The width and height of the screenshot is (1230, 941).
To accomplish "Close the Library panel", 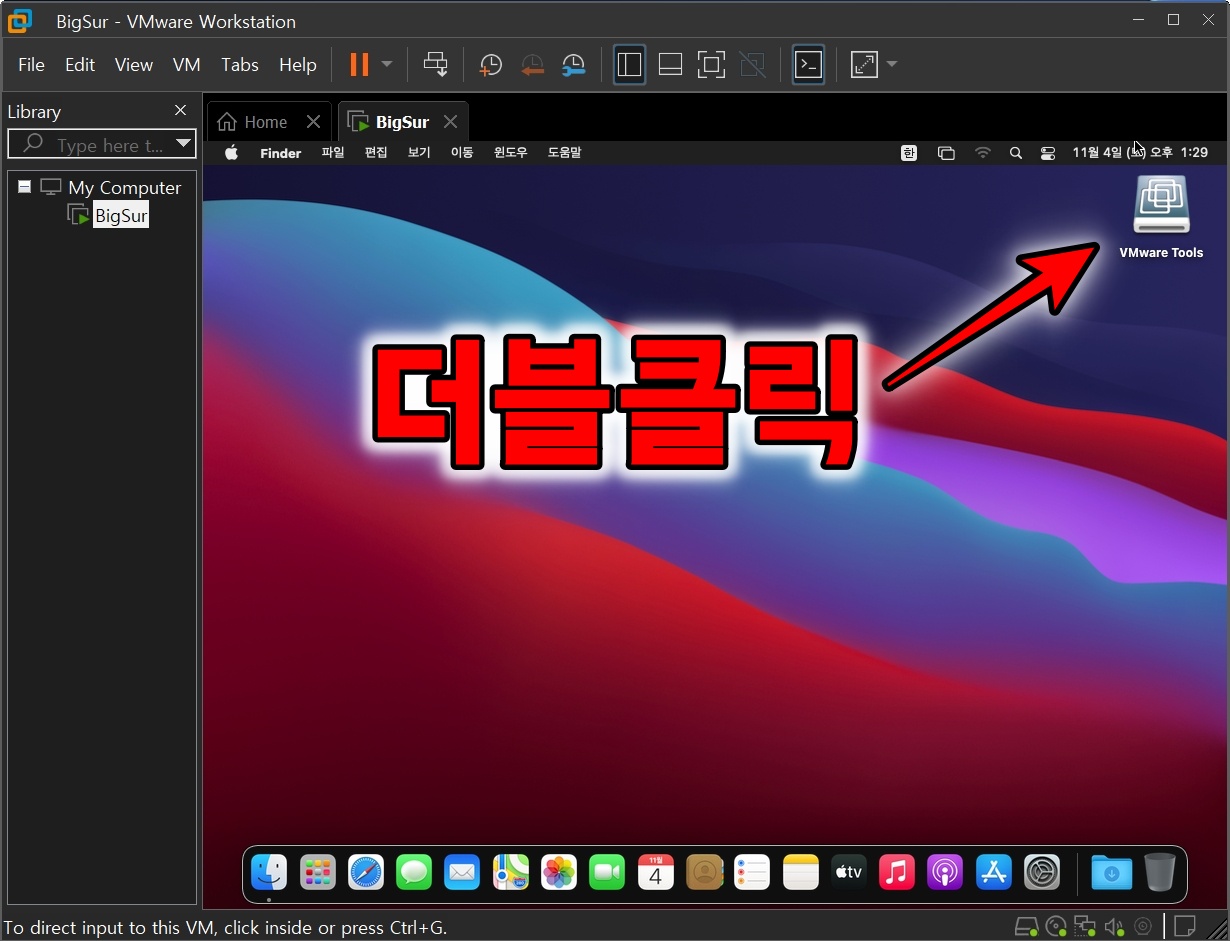I will tap(180, 111).
